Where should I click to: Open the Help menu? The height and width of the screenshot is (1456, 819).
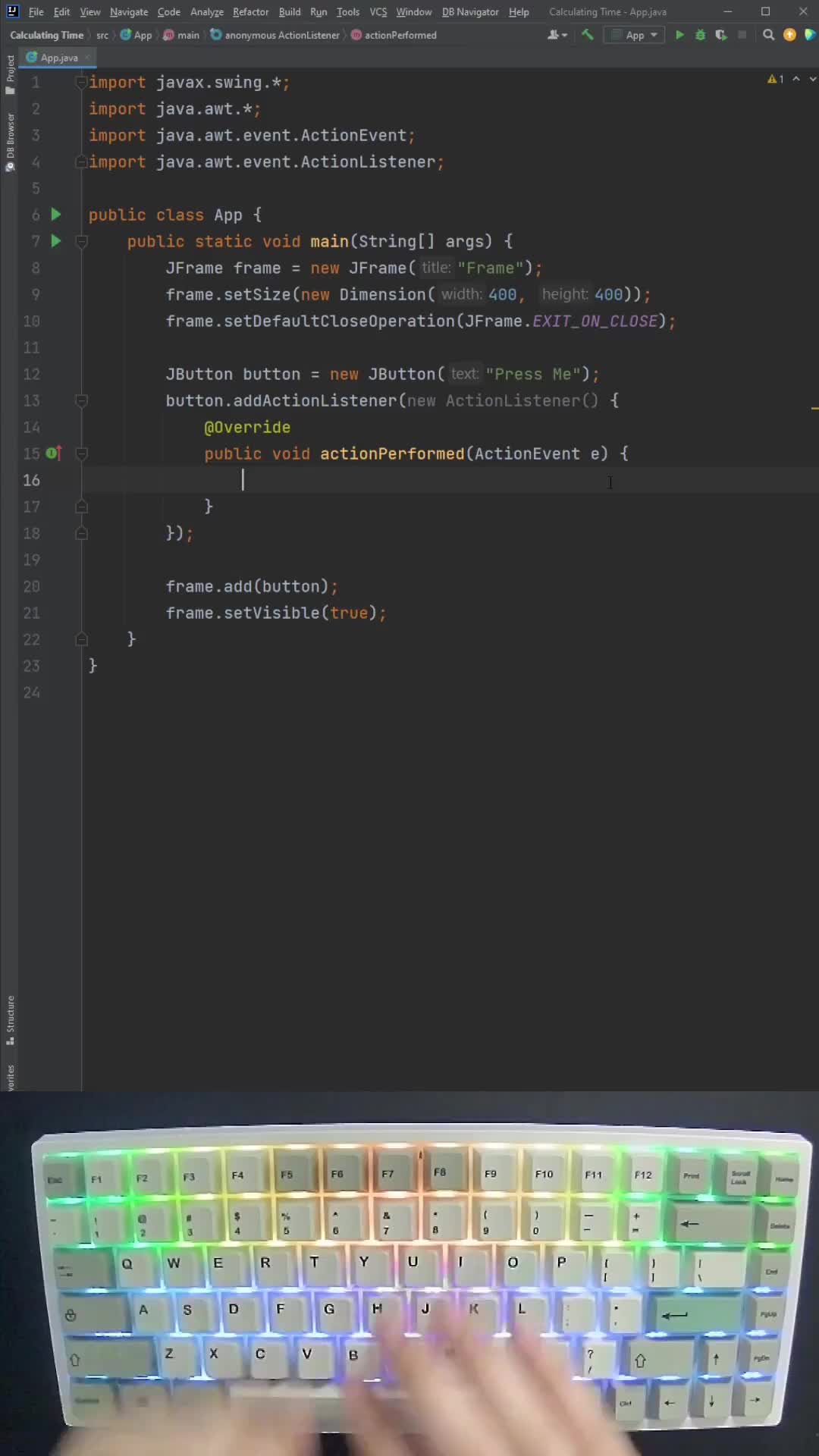click(x=519, y=12)
